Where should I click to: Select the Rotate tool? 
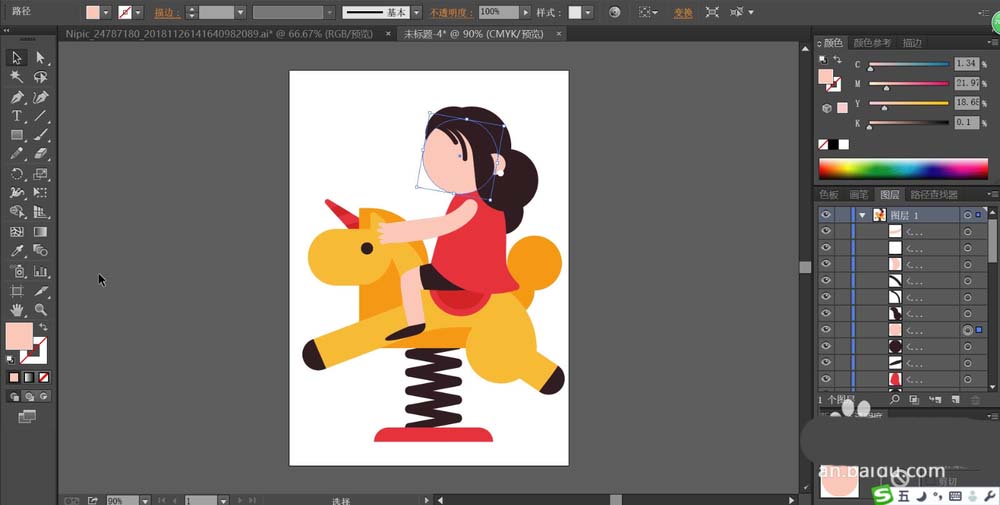[x=17, y=174]
